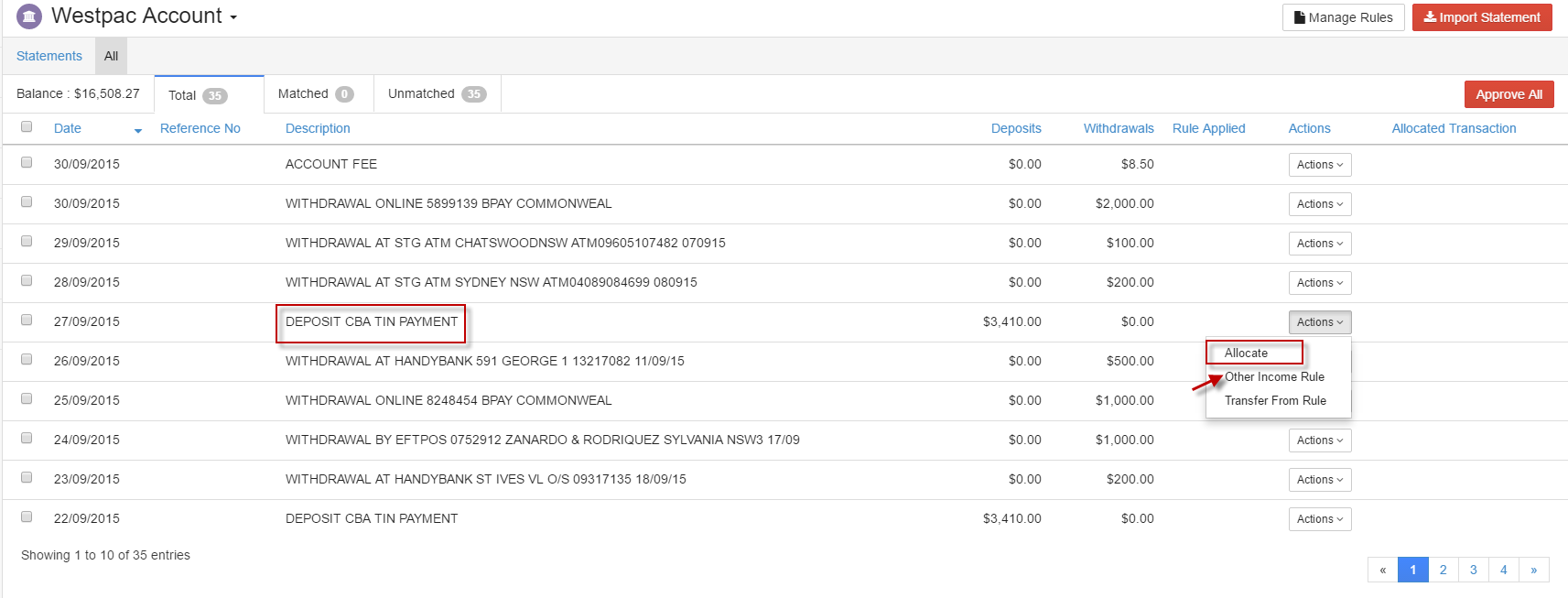The height and width of the screenshot is (598, 1568).
Task: Open Actions dropdown for 22/09/2015 row
Action: (x=1320, y=519)
